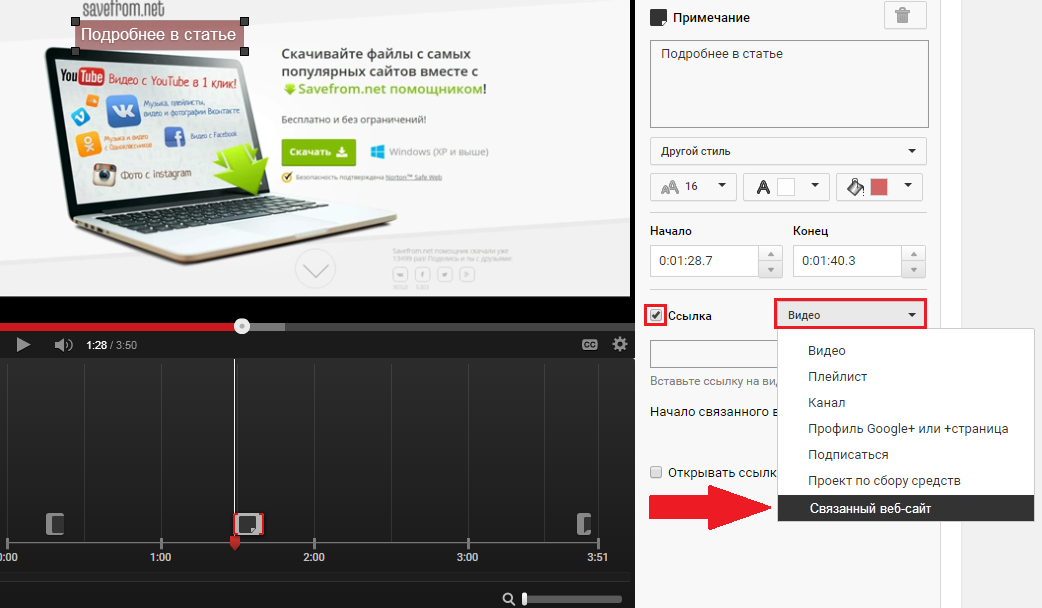This screenshot has width=1042, height=608.
Task: Choose Подписаться from the link list
Action: click(x=848, y=455)
